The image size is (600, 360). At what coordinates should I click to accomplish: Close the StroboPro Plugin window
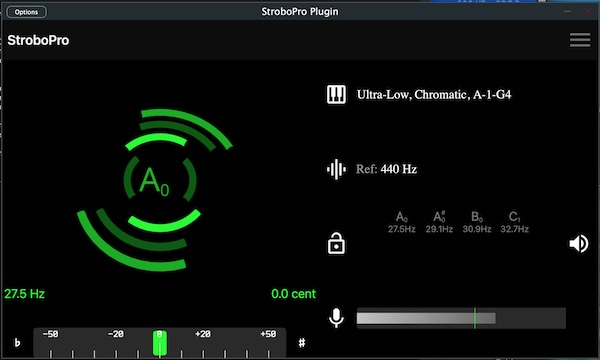pyautogui.click(x=588, y=11)
